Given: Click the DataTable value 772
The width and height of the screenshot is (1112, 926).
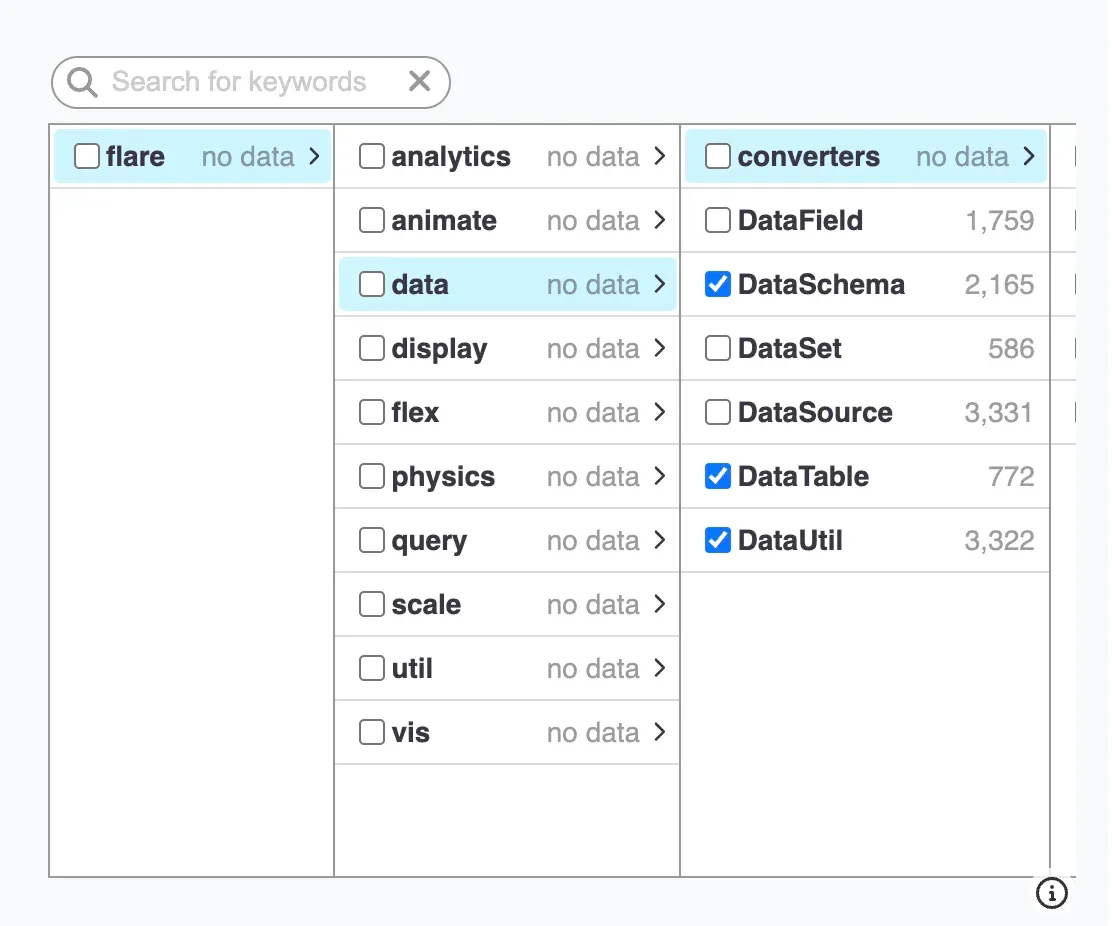Looking at the screenshot, I should coord(1011,477).
